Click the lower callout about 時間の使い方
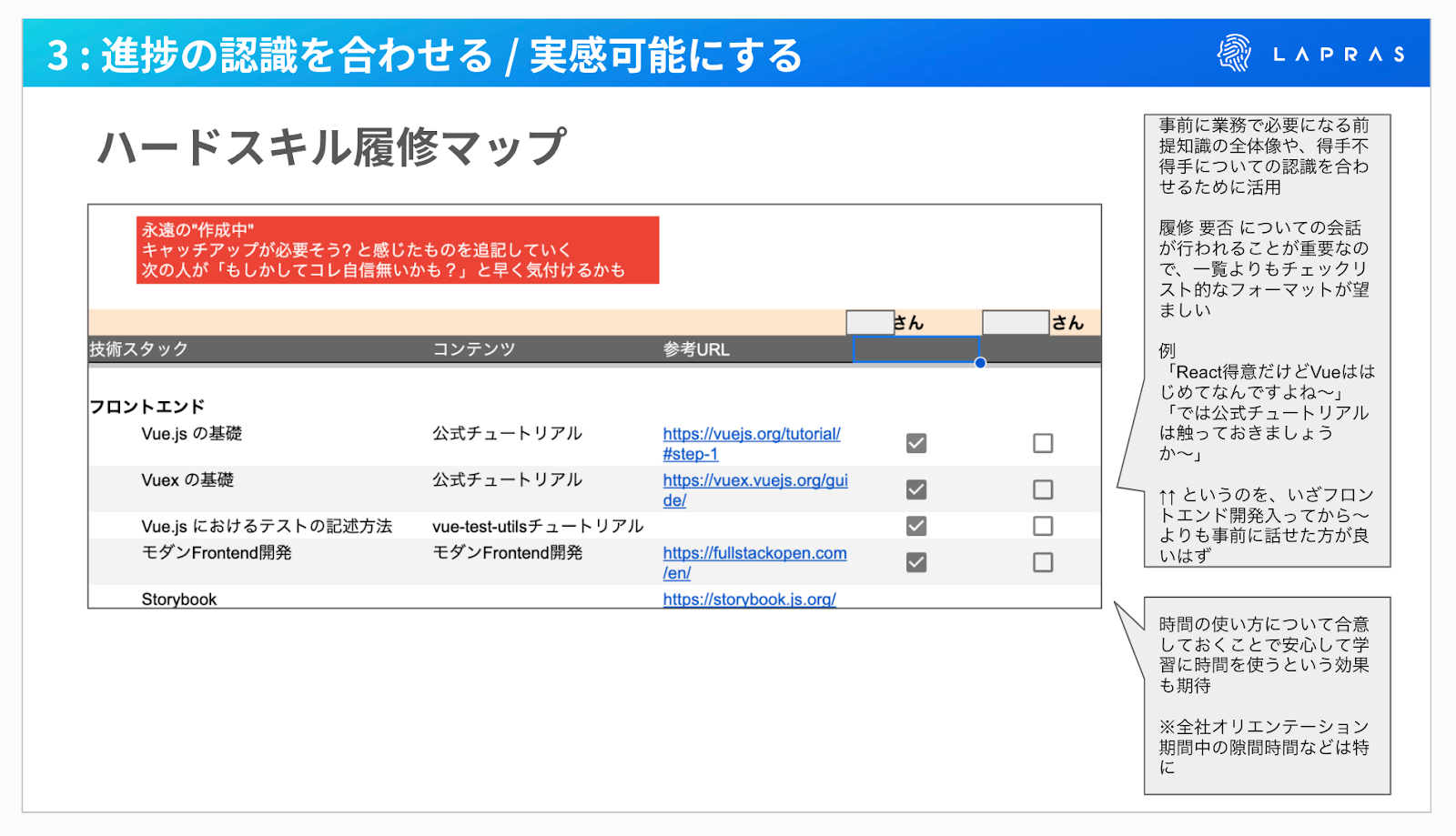The width and height of the screenshot is (1456, 836). point(1267,696)
